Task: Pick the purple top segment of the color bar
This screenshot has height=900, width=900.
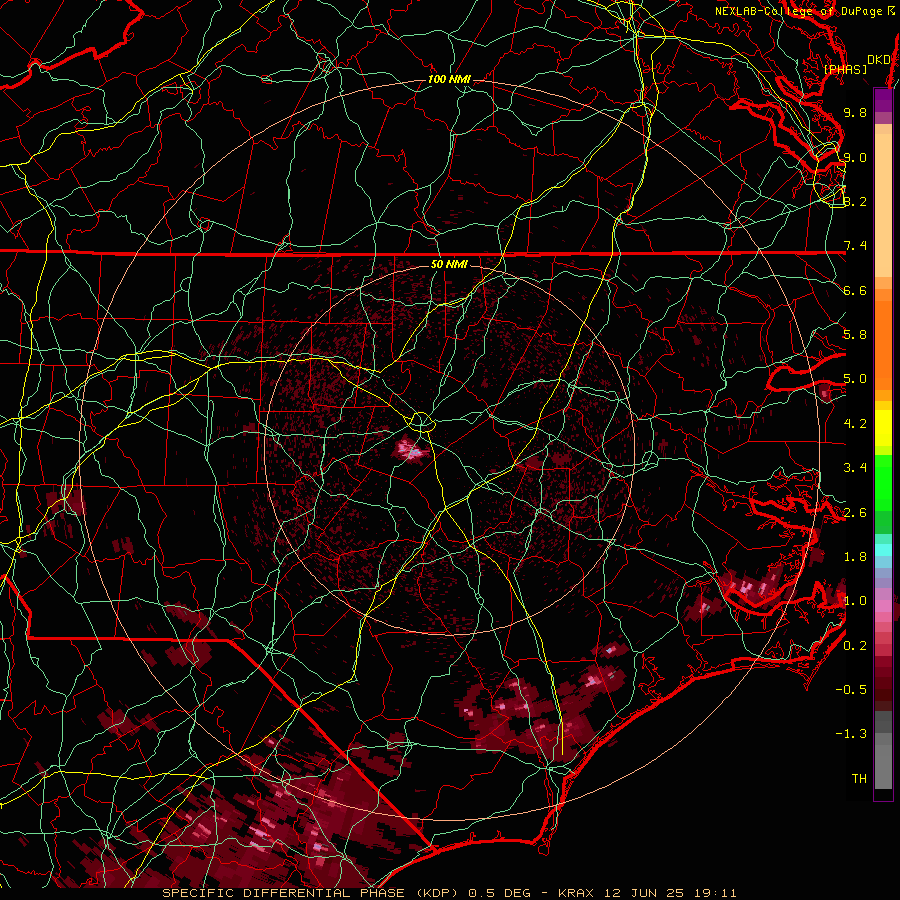Action: click(x=883, y=100)
